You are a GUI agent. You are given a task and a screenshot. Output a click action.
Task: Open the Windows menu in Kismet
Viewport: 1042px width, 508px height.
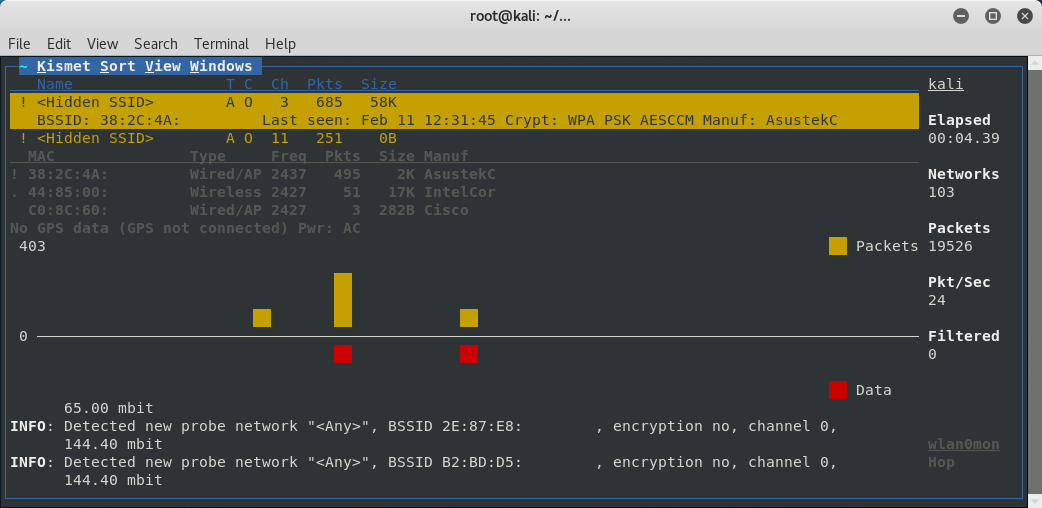click(221, 66)
